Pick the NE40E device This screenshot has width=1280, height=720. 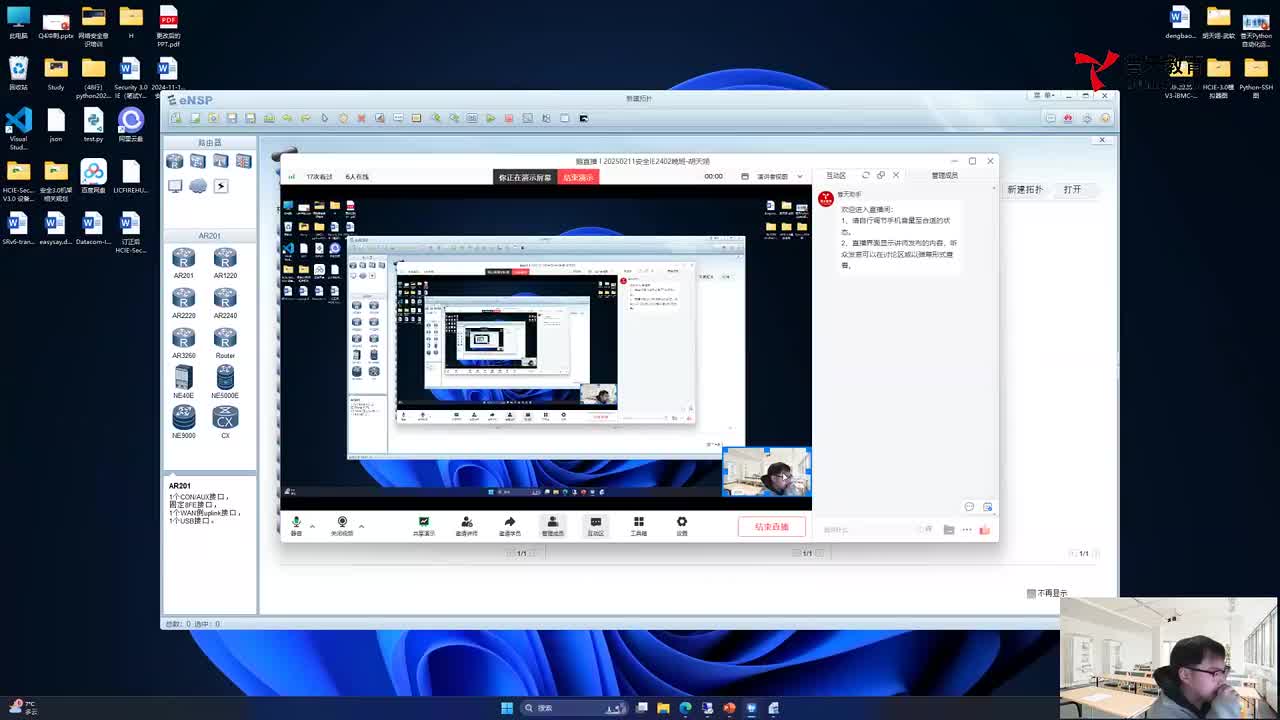pyautogui.click(x=183, y=383)
